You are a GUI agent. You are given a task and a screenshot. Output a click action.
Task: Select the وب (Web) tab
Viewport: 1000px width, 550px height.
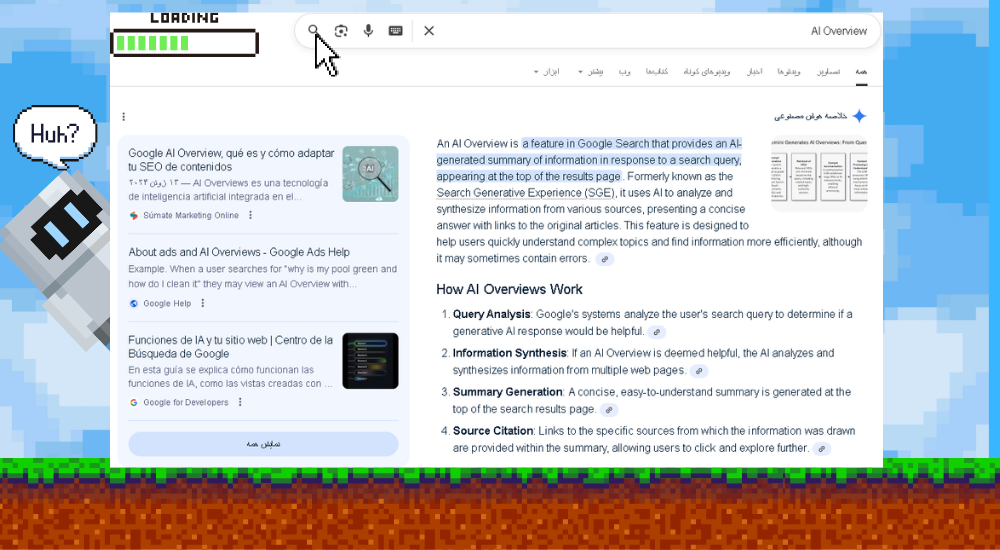624,71
